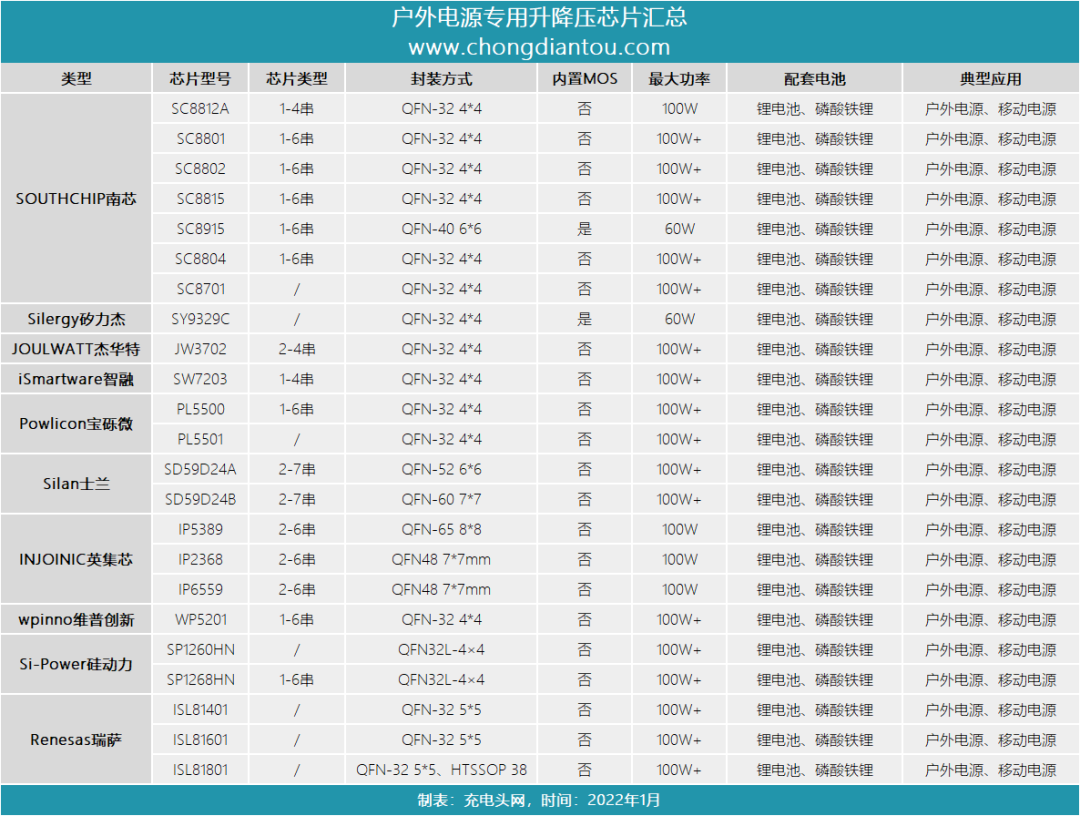Click the QFN-32 5*5、HTSSOP 38 cell
Screen dimensions: 1080x816
pyautogui.click(x=442, y=770)
